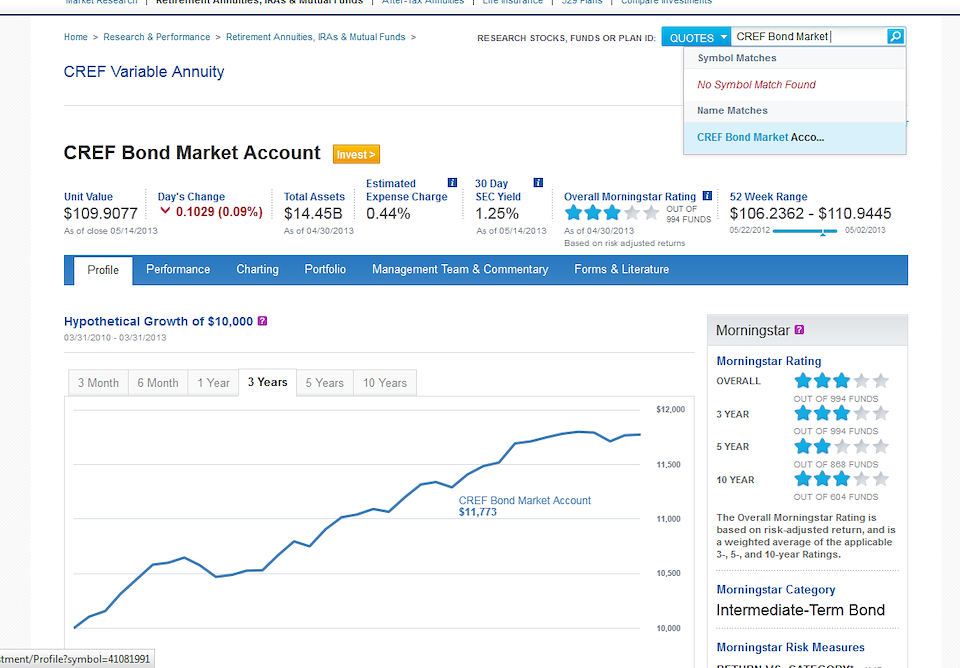Image resolution: width=960 pixels, height=668 pixels.
Task: Select the 10 Years chart range
Action: pos(384,383)
